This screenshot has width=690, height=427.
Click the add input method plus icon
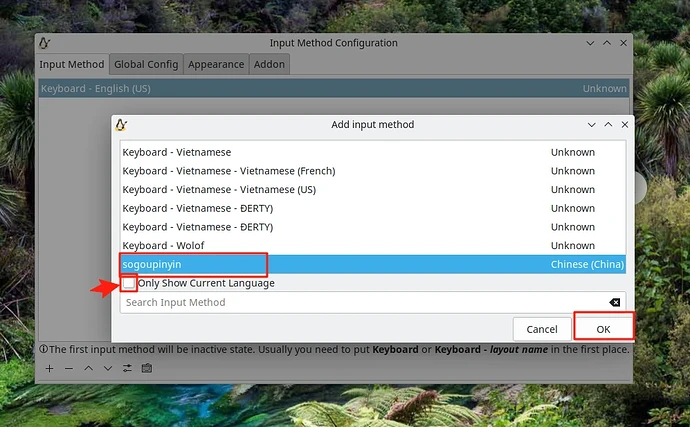pyautogui.click(x=49, y=368)
